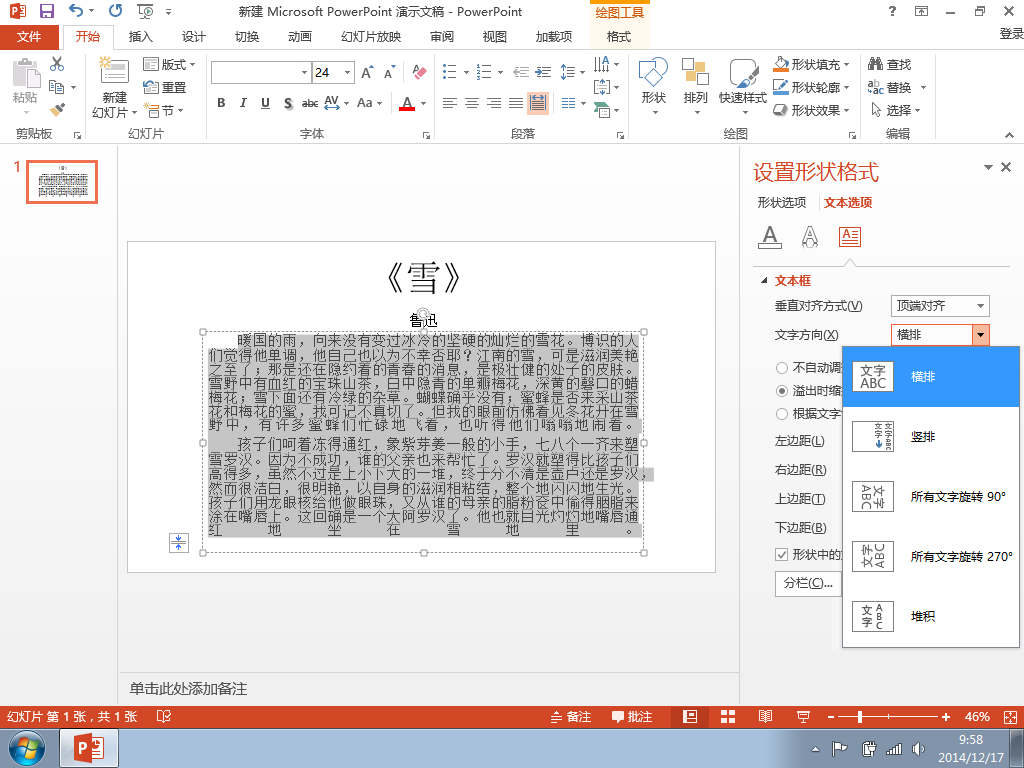1024x768 pixels.
Task: Close the 文字方向 dropdown via its arrow
Action: tap(980, 335)
